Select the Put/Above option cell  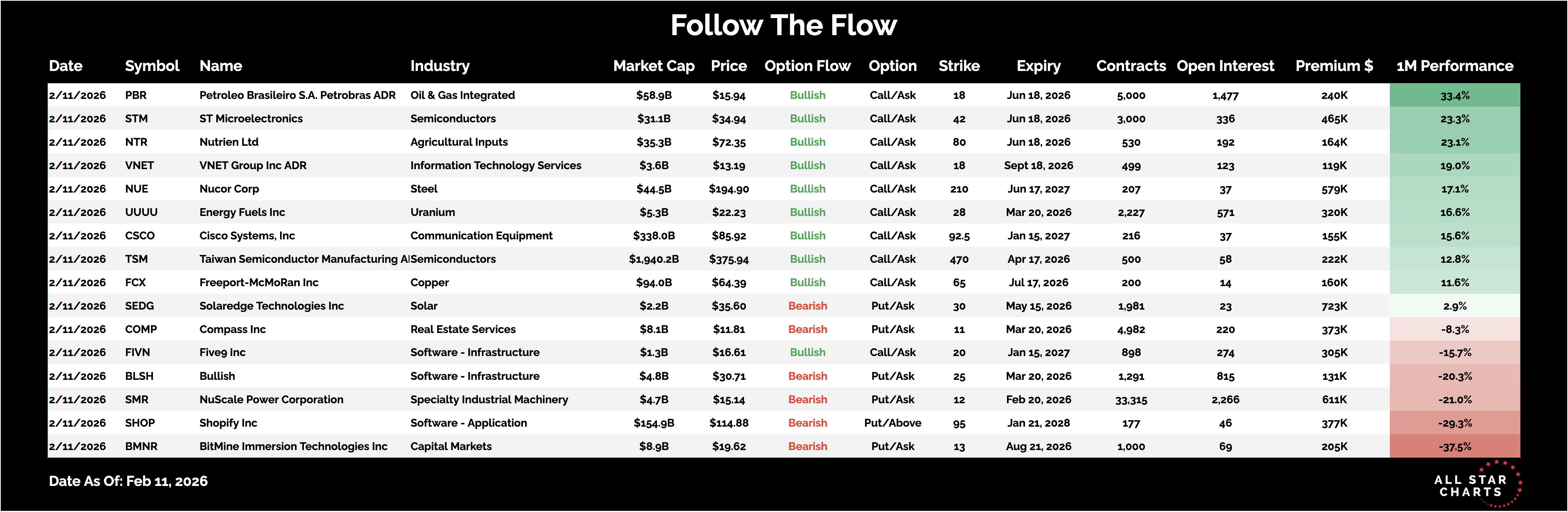click(892, 423)
